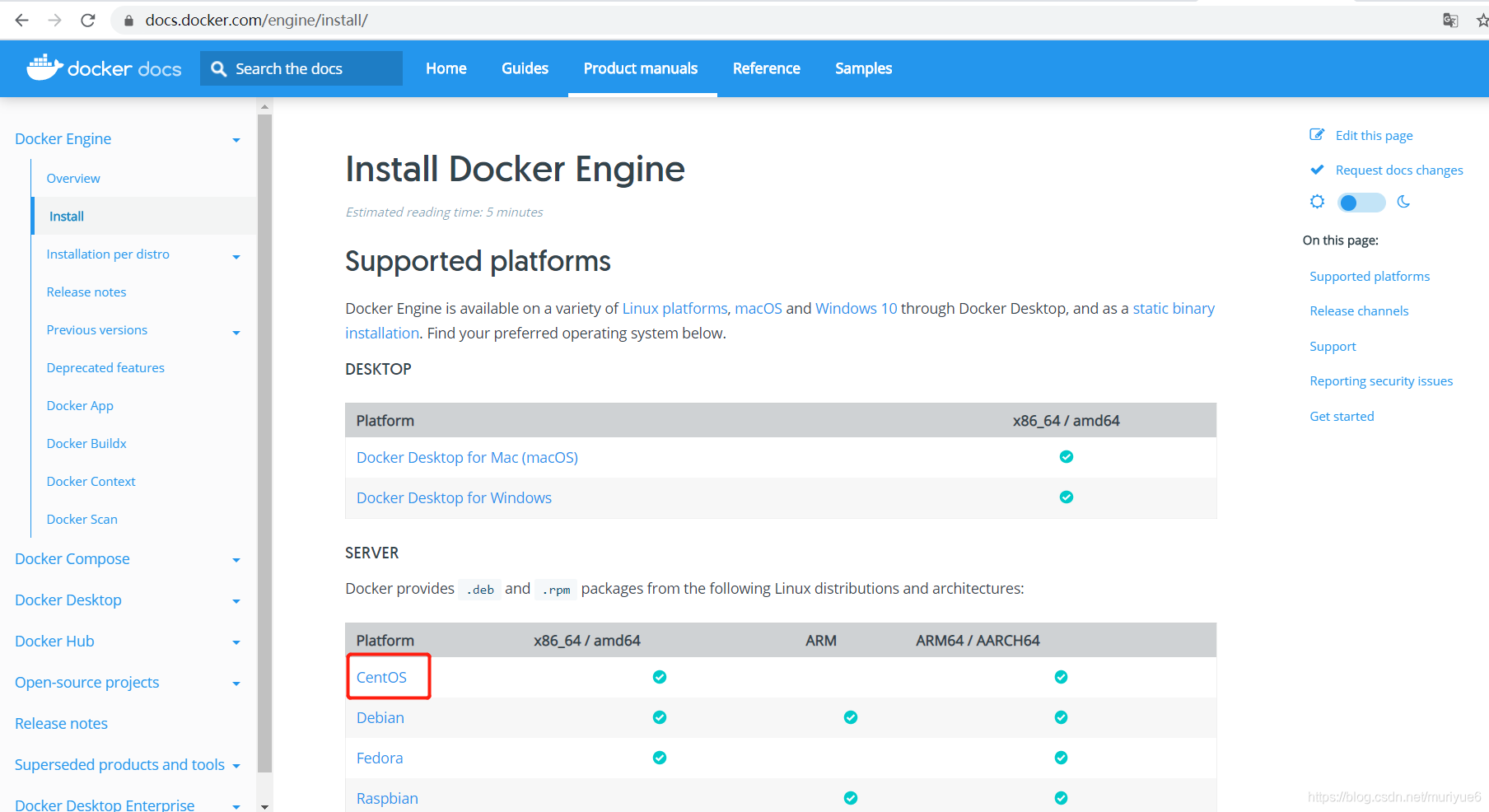Open the Deprecated features sidebar item
This screenshot has width=1489, height=812.
click(105, 367)
